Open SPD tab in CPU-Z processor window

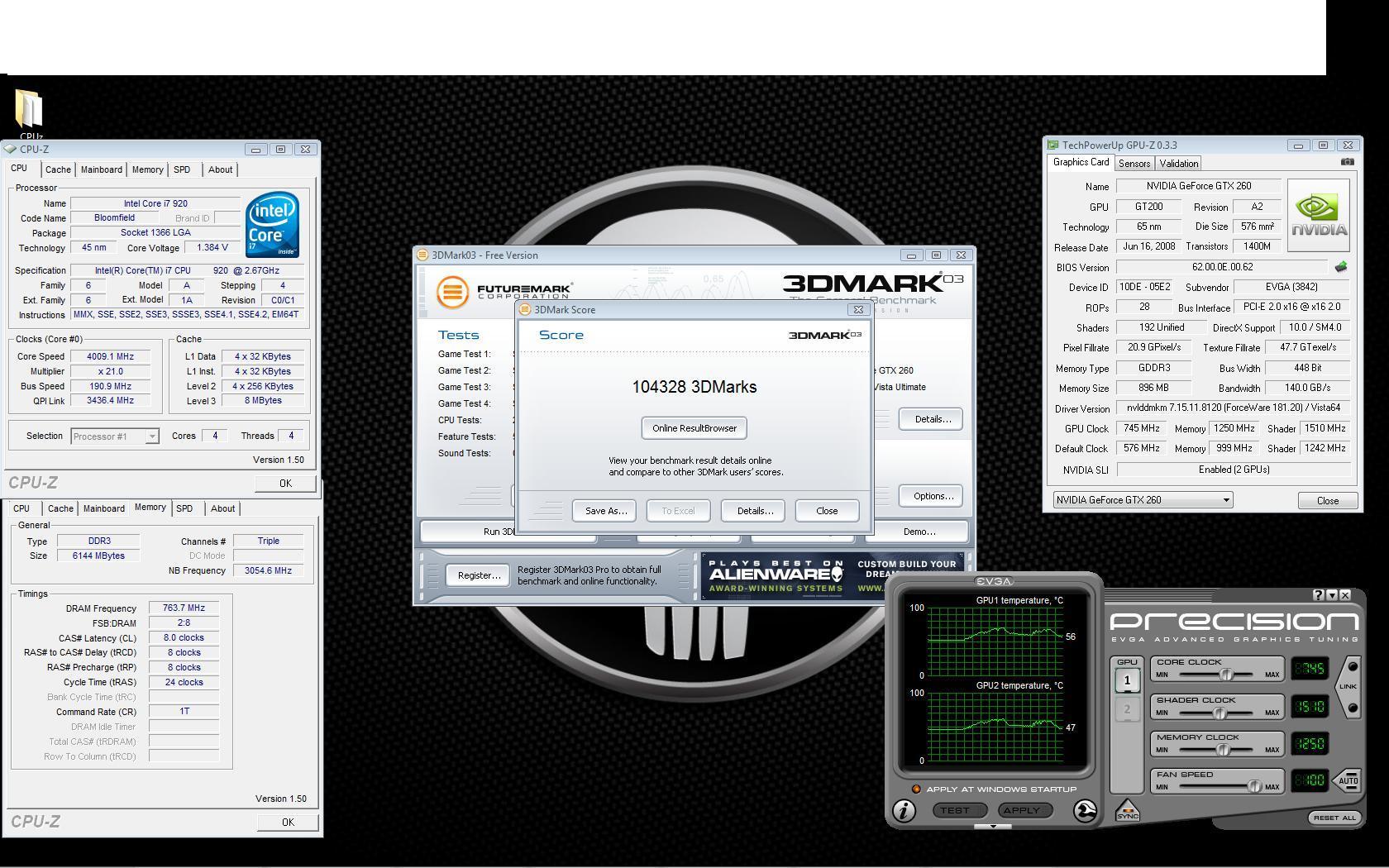[x=182, y=169]
